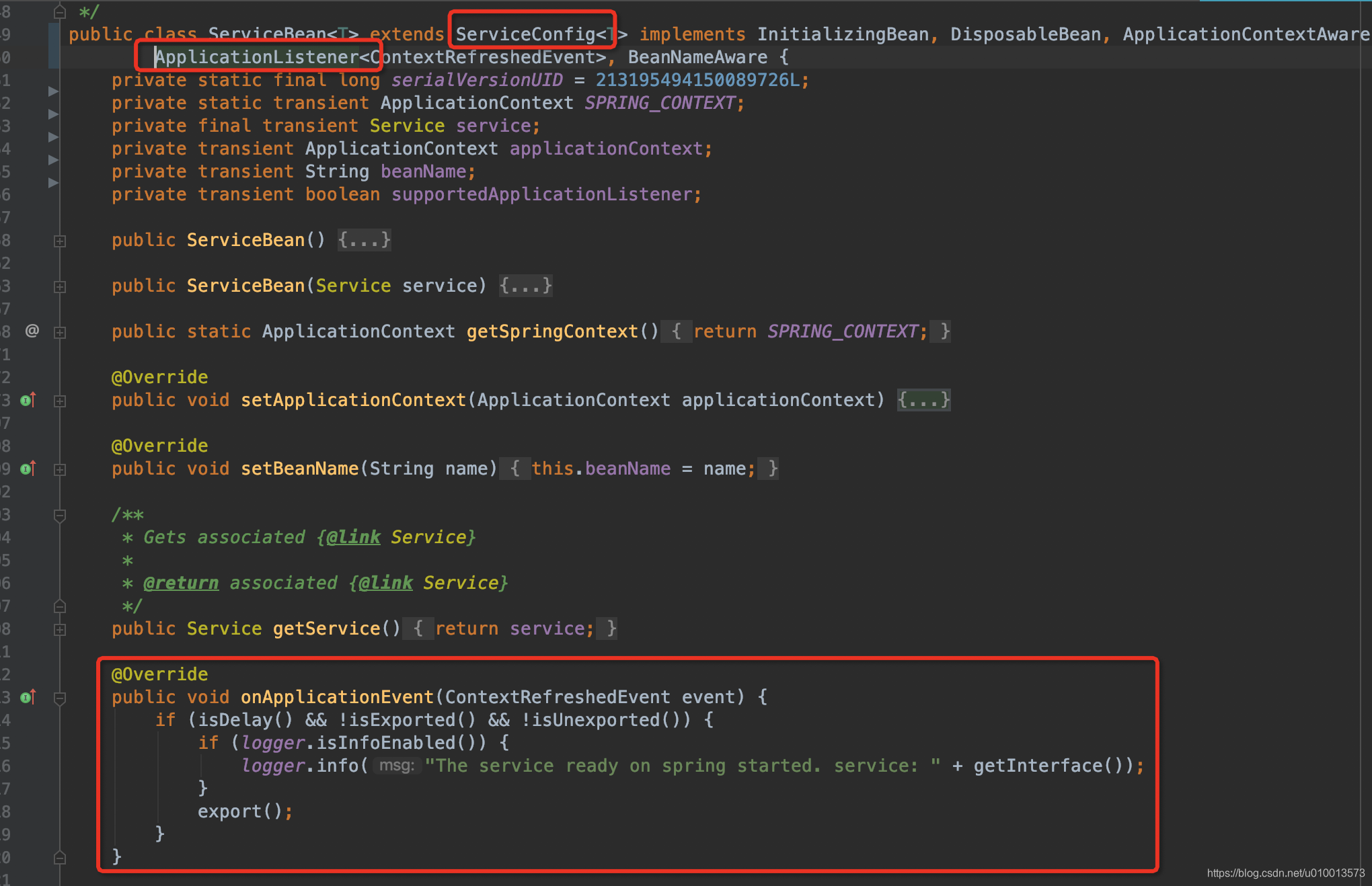Click isUnexported() call in the if condition
Image resolution: width=1372 pixels, height=886 pixels.
[x=607, y=720]
